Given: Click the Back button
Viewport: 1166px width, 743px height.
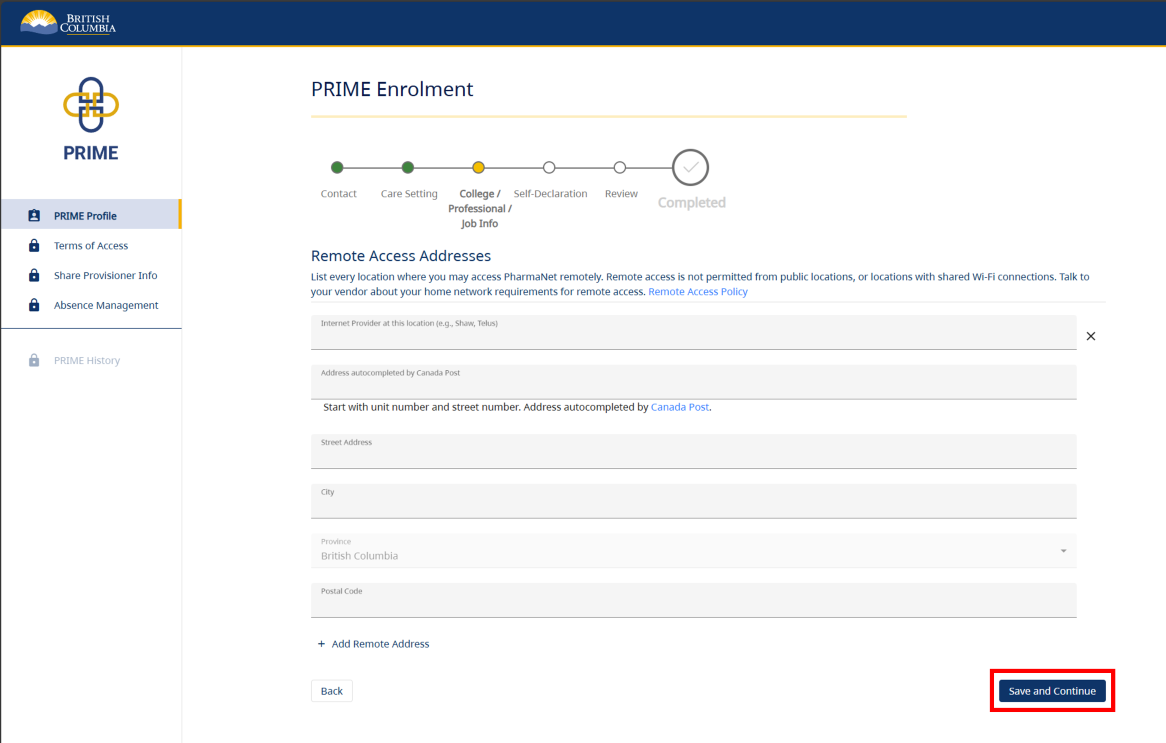Looking at the screenshot, I should coord(331,691).
